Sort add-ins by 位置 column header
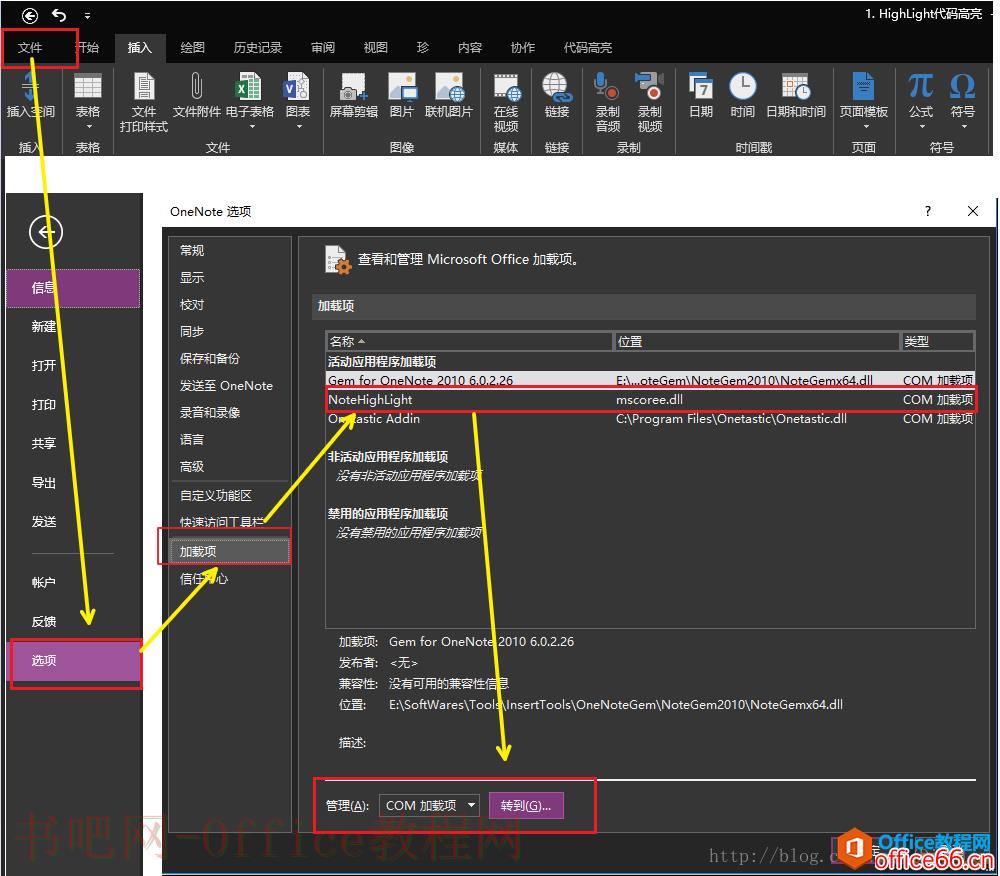Screen dimensions: 1000x876 [x=756, y=342]
